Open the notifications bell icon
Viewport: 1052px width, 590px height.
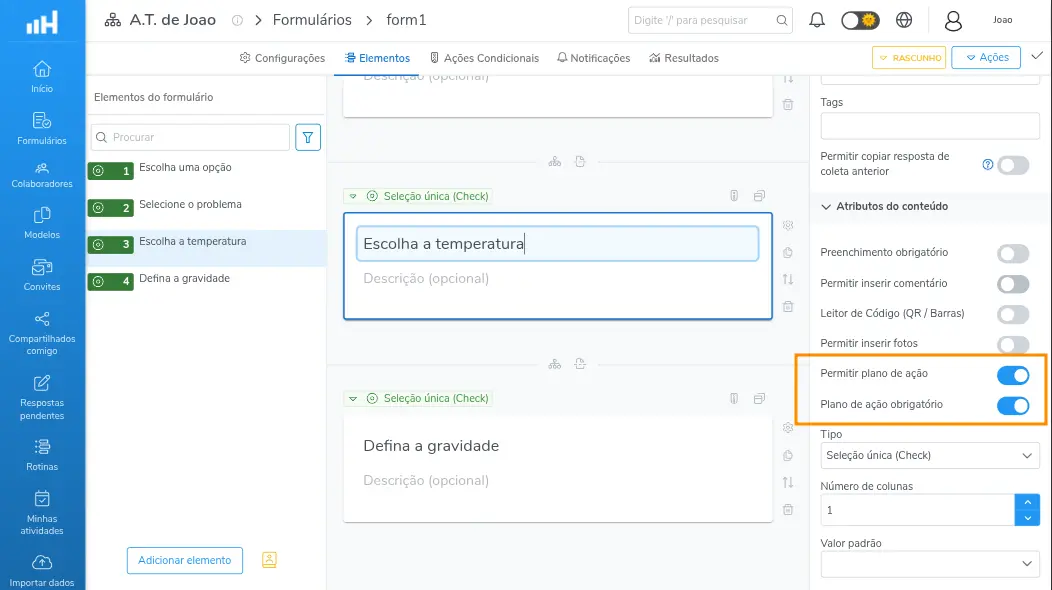coord(817,20)
